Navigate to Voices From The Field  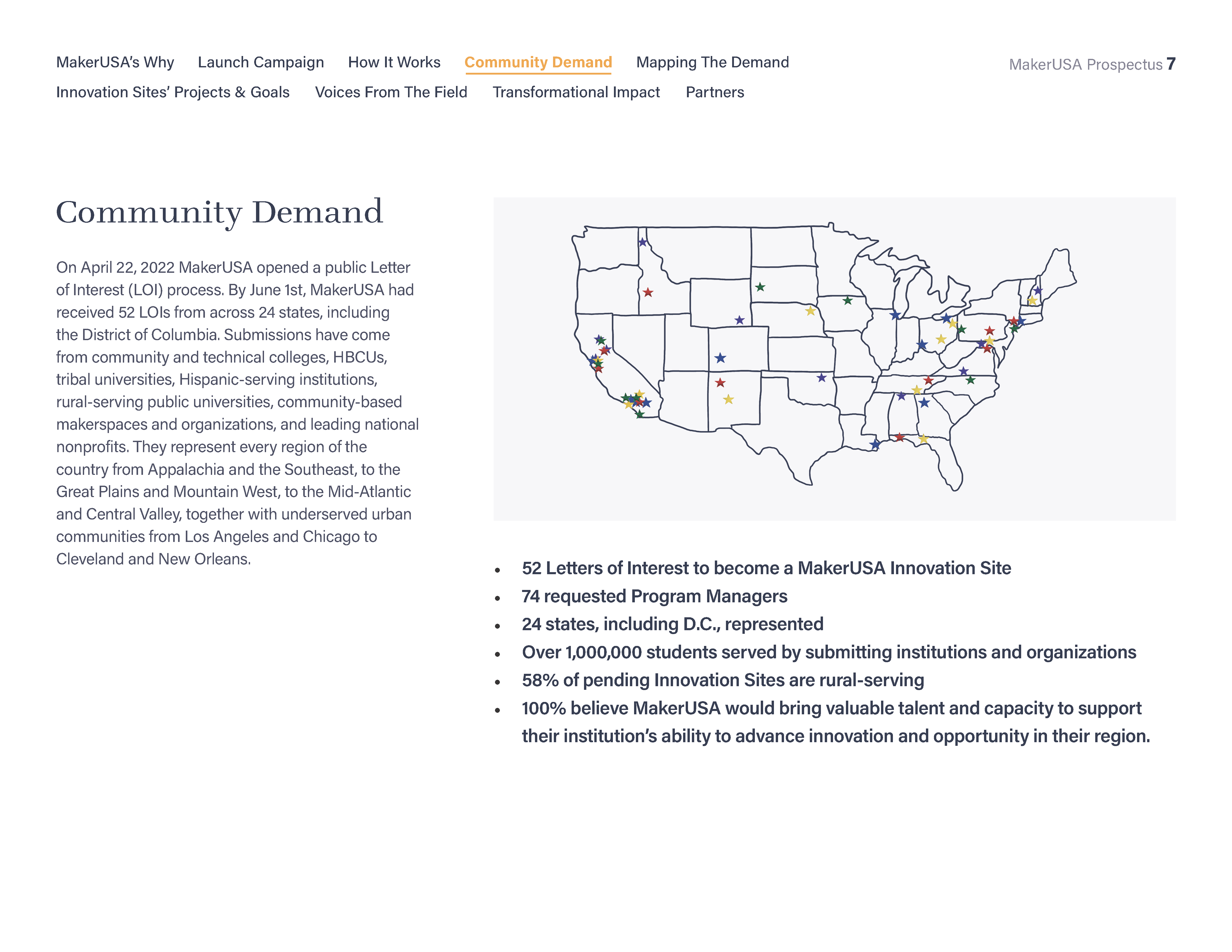click(x=391, y=92)
